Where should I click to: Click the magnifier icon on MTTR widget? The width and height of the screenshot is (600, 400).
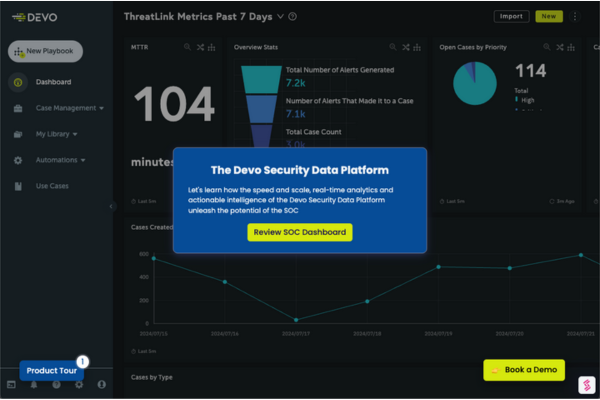click(186, 47)
